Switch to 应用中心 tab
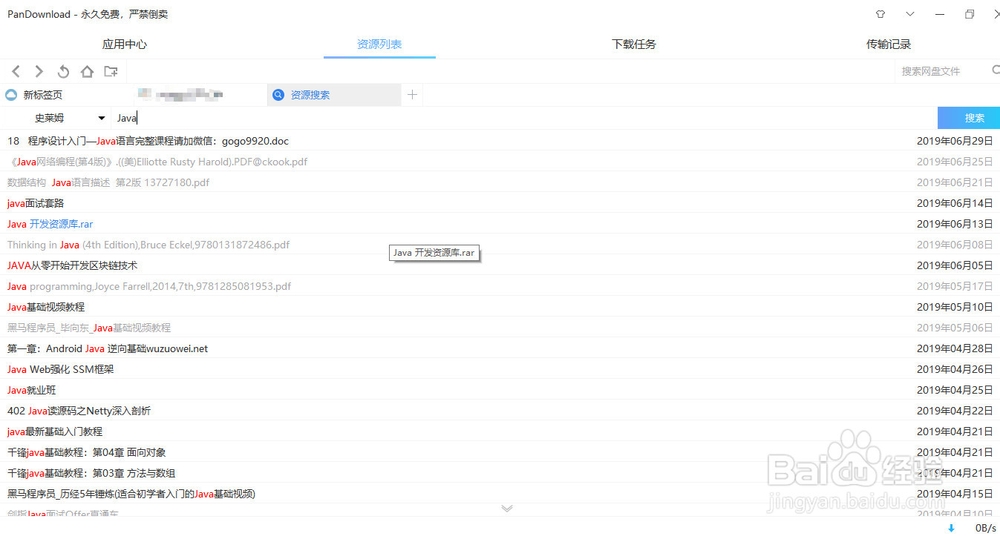Image resolution: width=1000 pixels, height=536 pixels. pos(124,44)
